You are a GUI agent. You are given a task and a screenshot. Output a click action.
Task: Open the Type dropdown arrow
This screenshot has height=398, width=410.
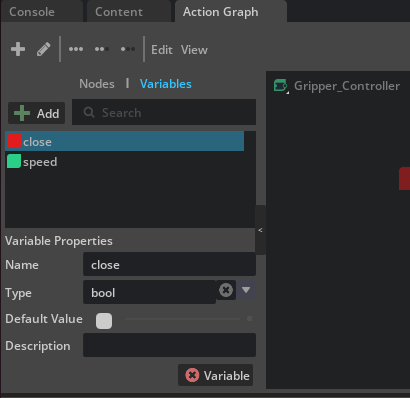tap(246, 290)
